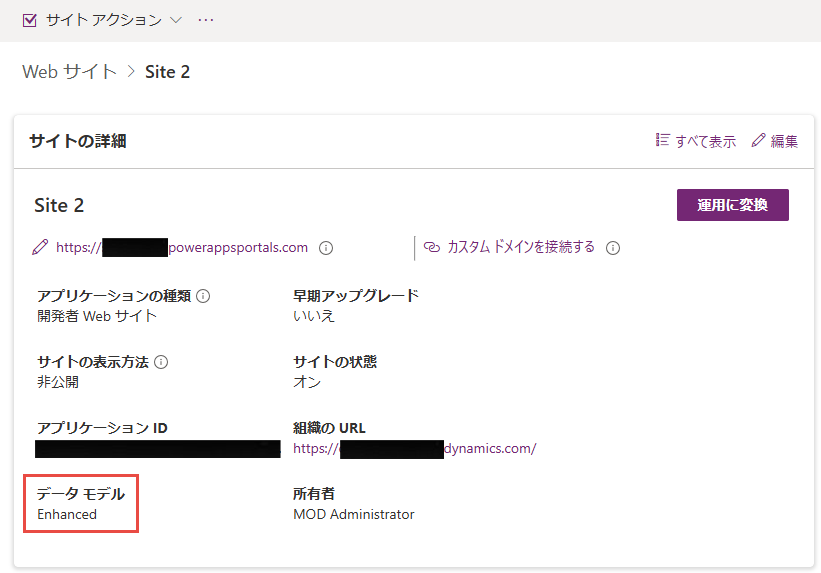Open the powerappsportals.com site link
821x573 pixels.
tap(182, 247)
